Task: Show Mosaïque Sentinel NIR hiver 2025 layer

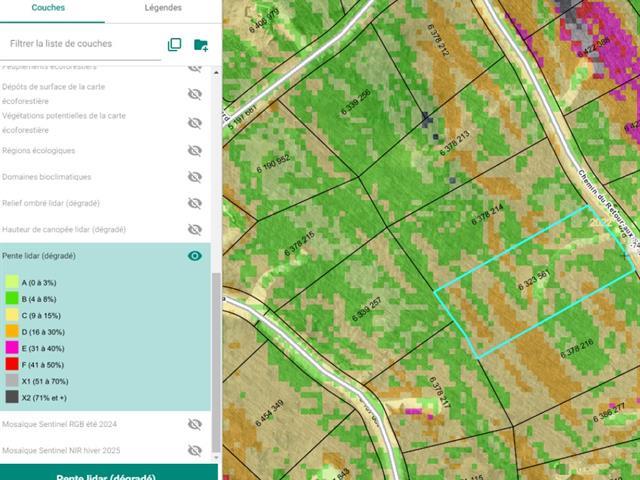Action: [195, 450]
